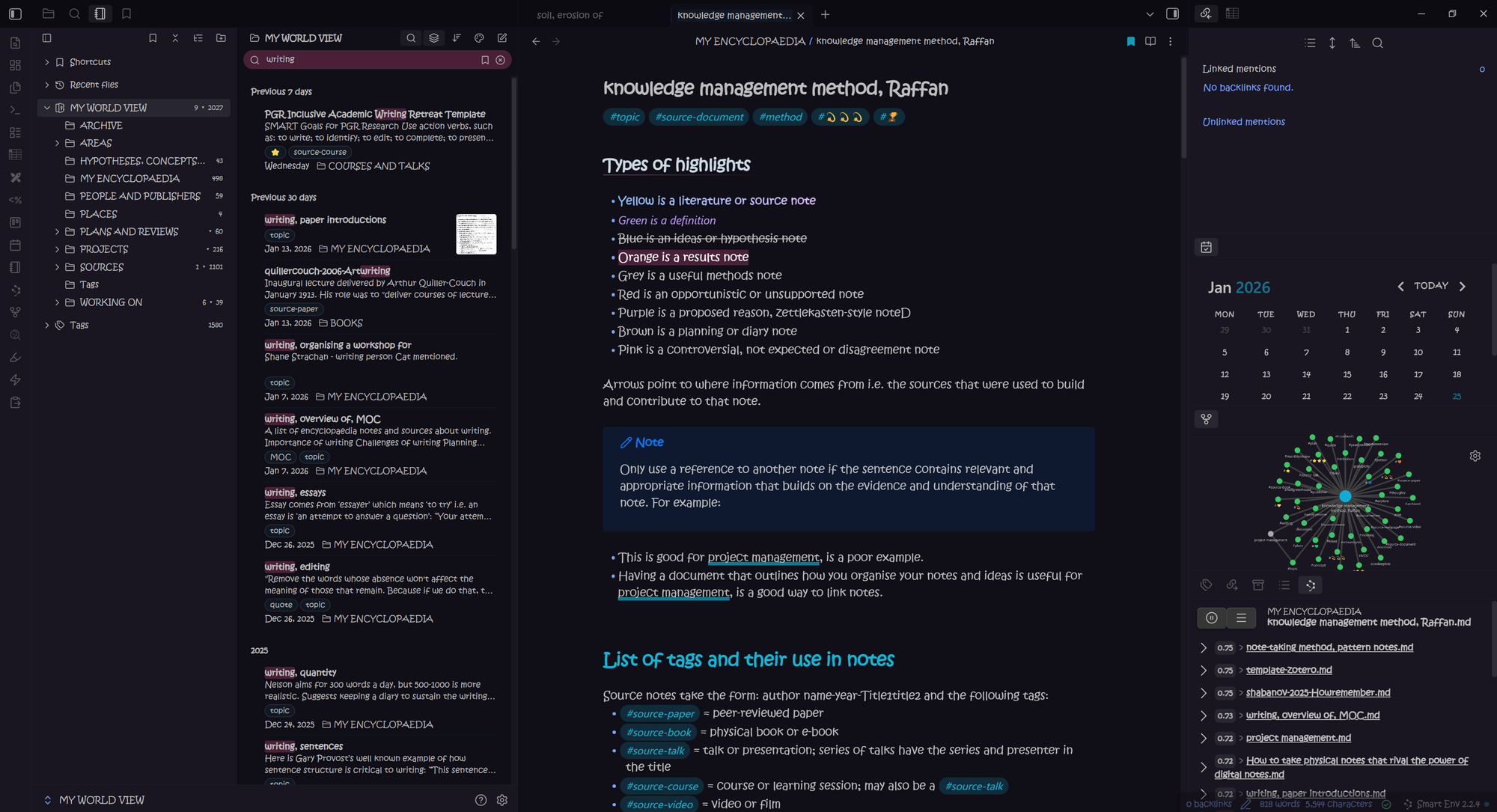Image resolution: width=1497 pixels, height=812 pixels.
Task: Open local graph panel icon
Action: point(1206,419)
